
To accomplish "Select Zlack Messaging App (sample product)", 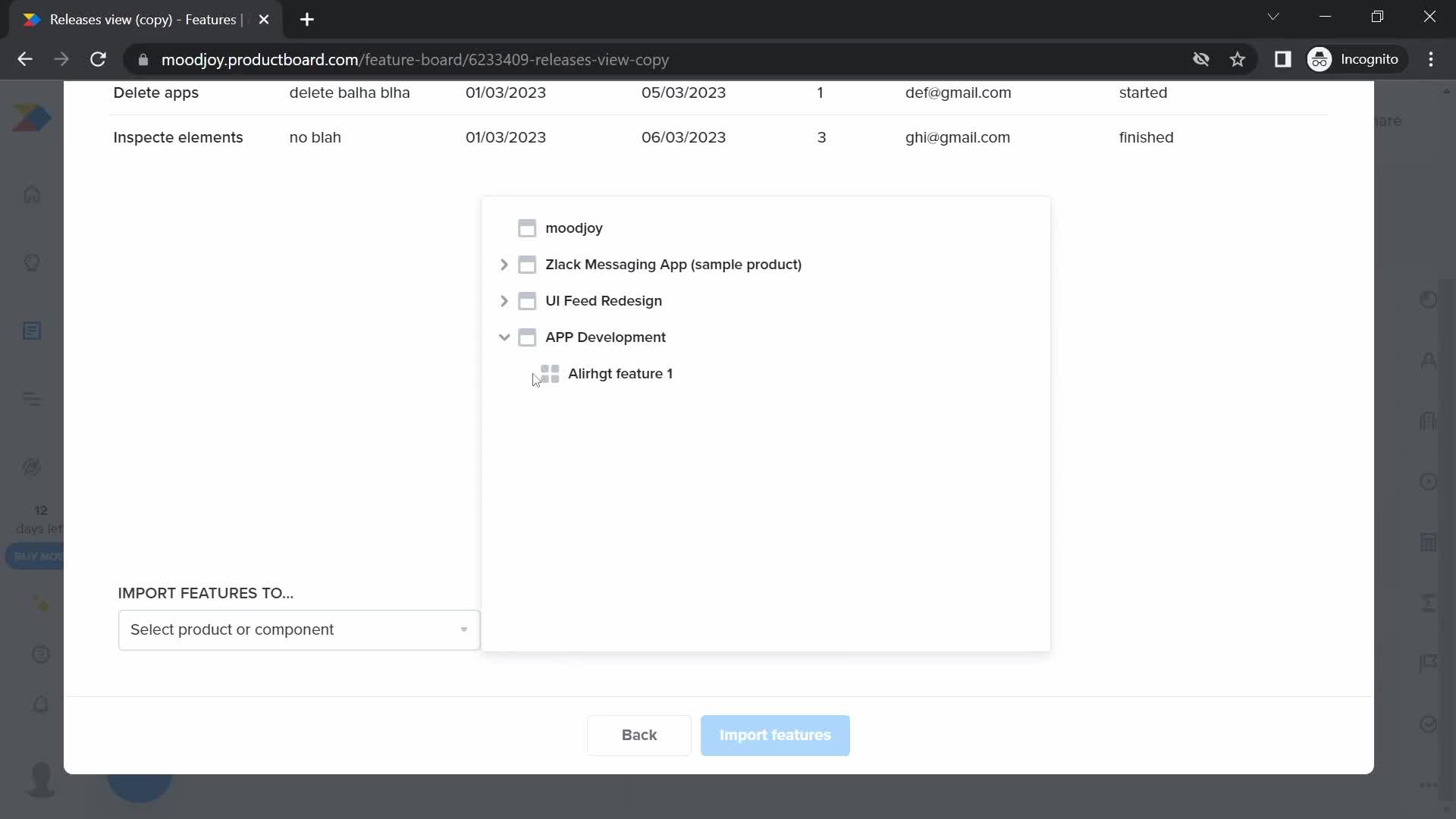I will pos(673,265).
